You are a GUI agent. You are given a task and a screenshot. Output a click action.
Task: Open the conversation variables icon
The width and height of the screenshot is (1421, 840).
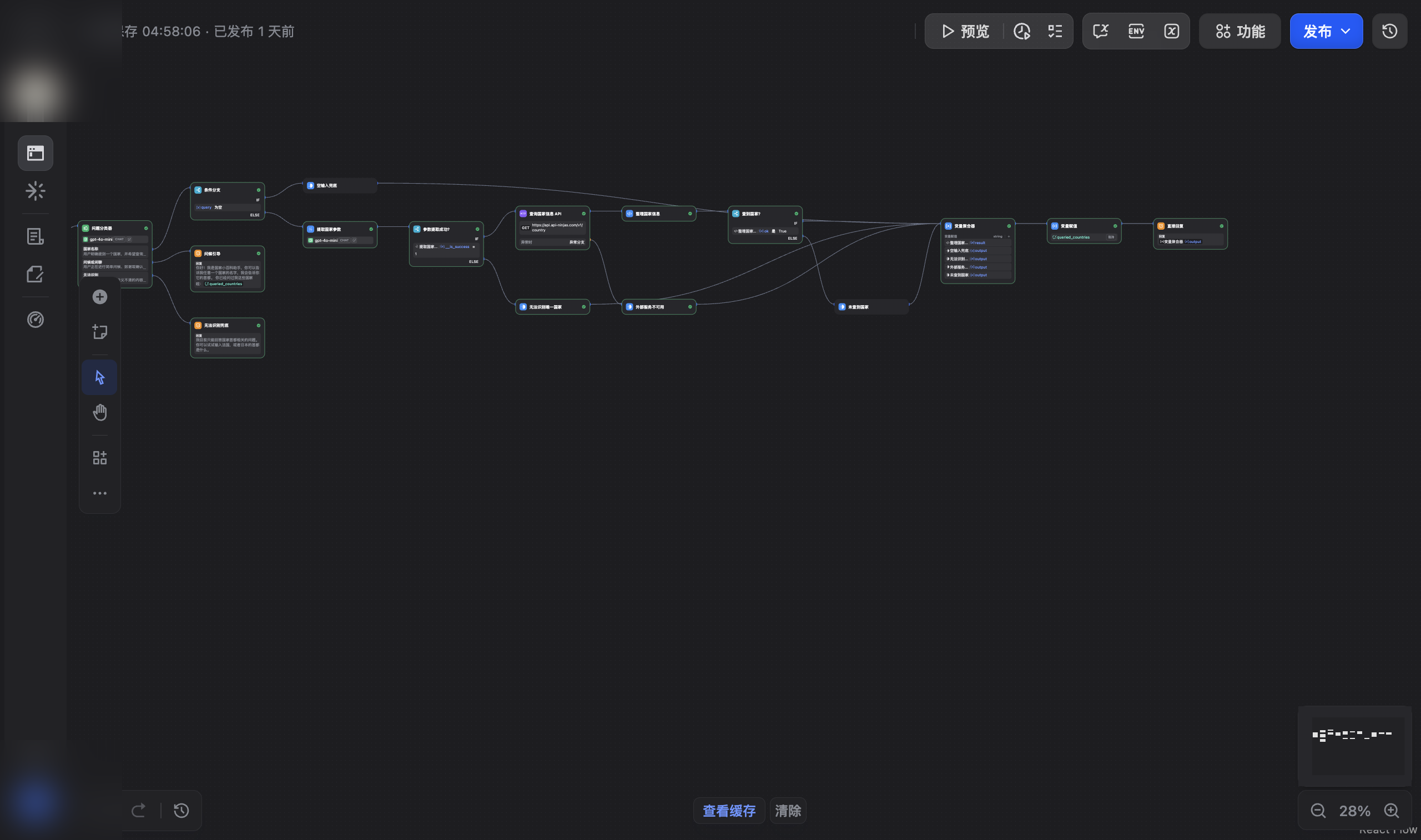pyautogui.click(x=1101, y=31)
